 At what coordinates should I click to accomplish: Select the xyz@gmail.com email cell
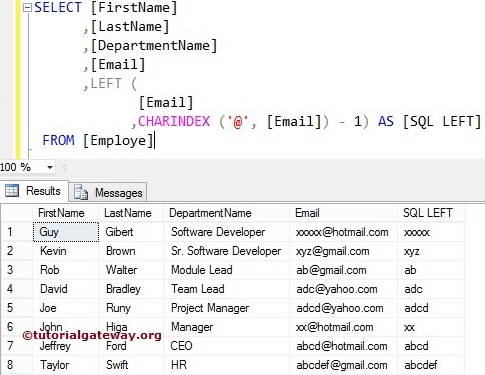(x=344, y=251)
